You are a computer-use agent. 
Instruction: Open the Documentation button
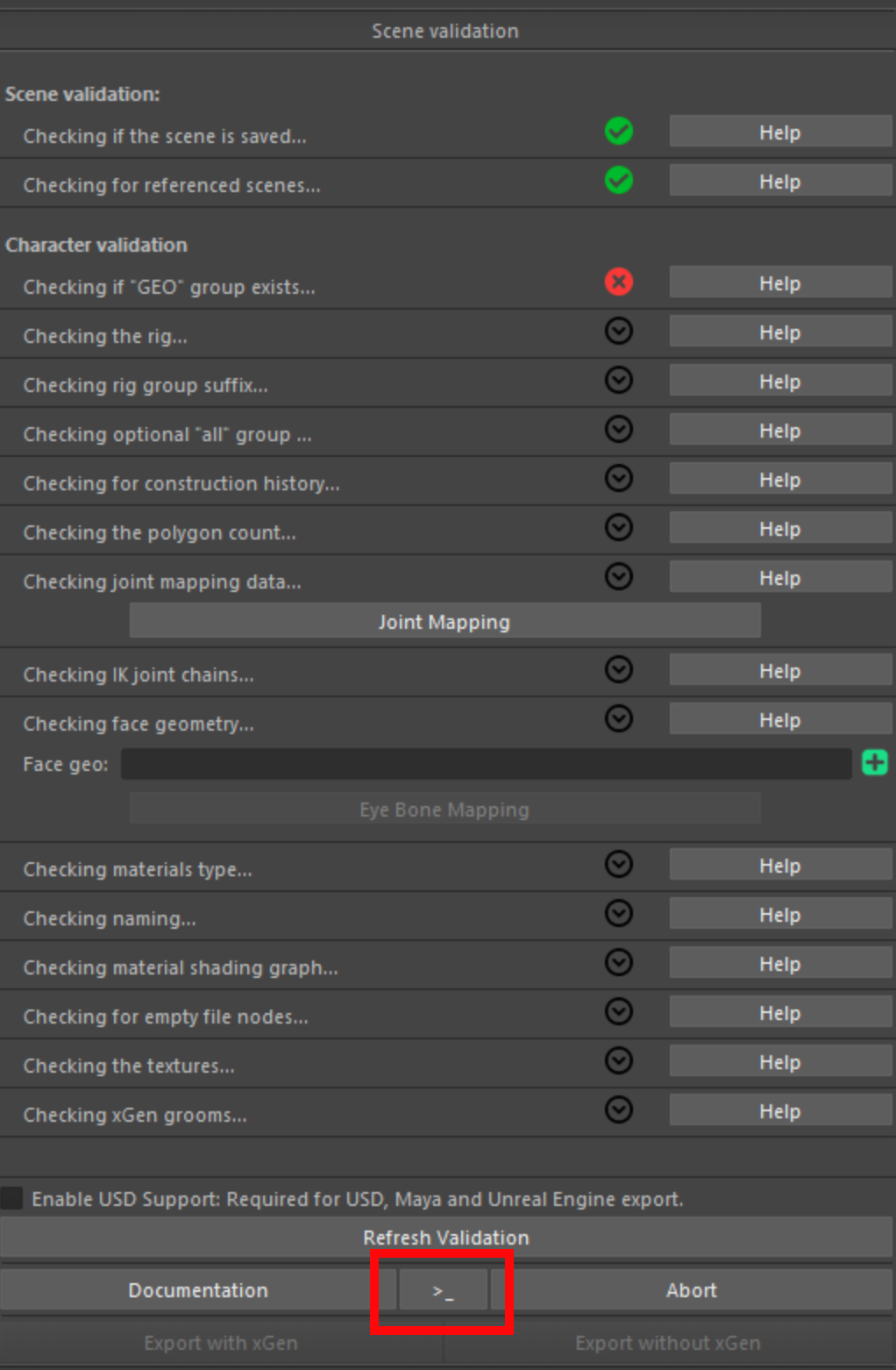(198, 1291)
